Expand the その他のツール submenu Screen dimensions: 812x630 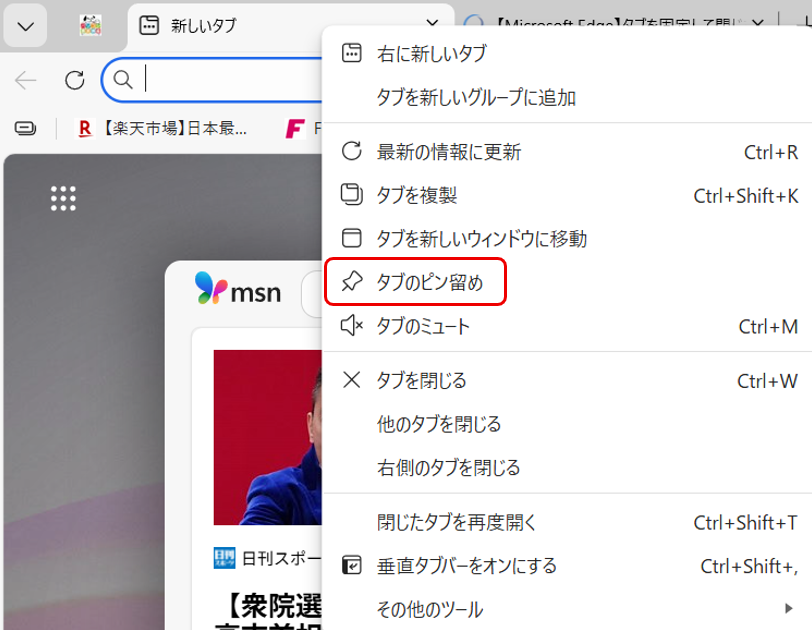[x=430, y=608]
